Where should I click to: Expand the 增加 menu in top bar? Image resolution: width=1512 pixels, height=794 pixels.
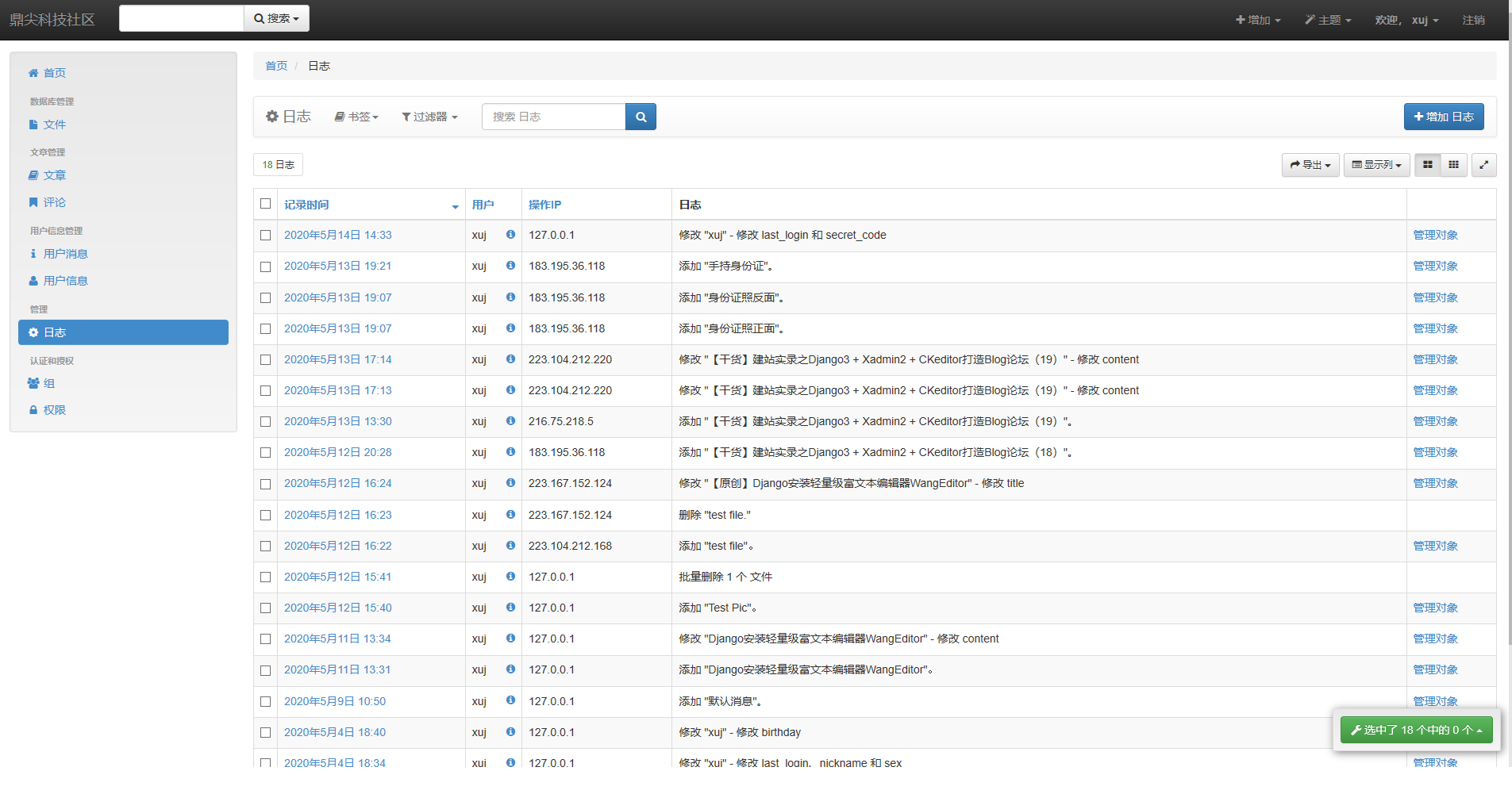[1258, 20]
